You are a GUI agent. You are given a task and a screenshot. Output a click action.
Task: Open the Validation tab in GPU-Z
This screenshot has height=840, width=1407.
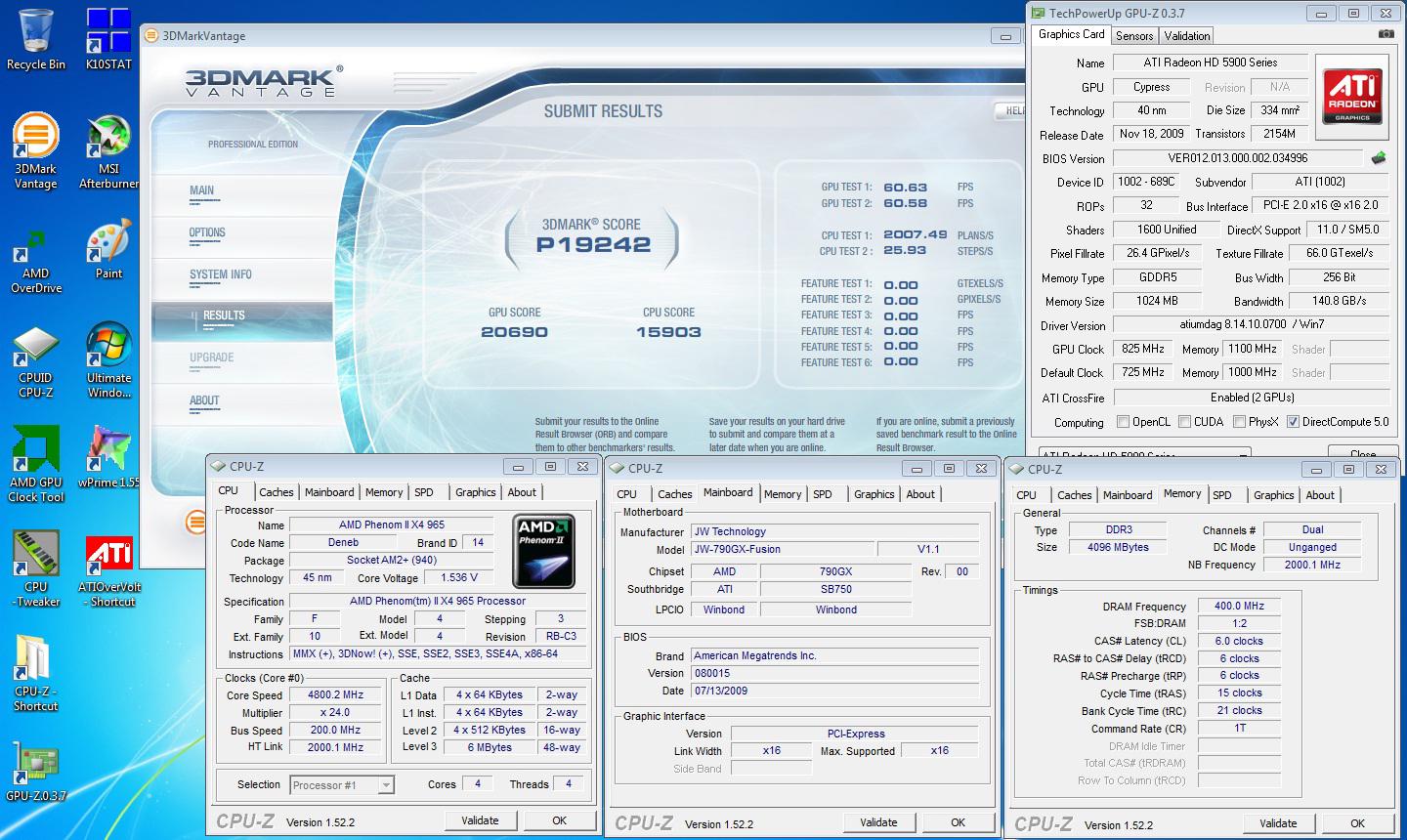point(1187,35)
